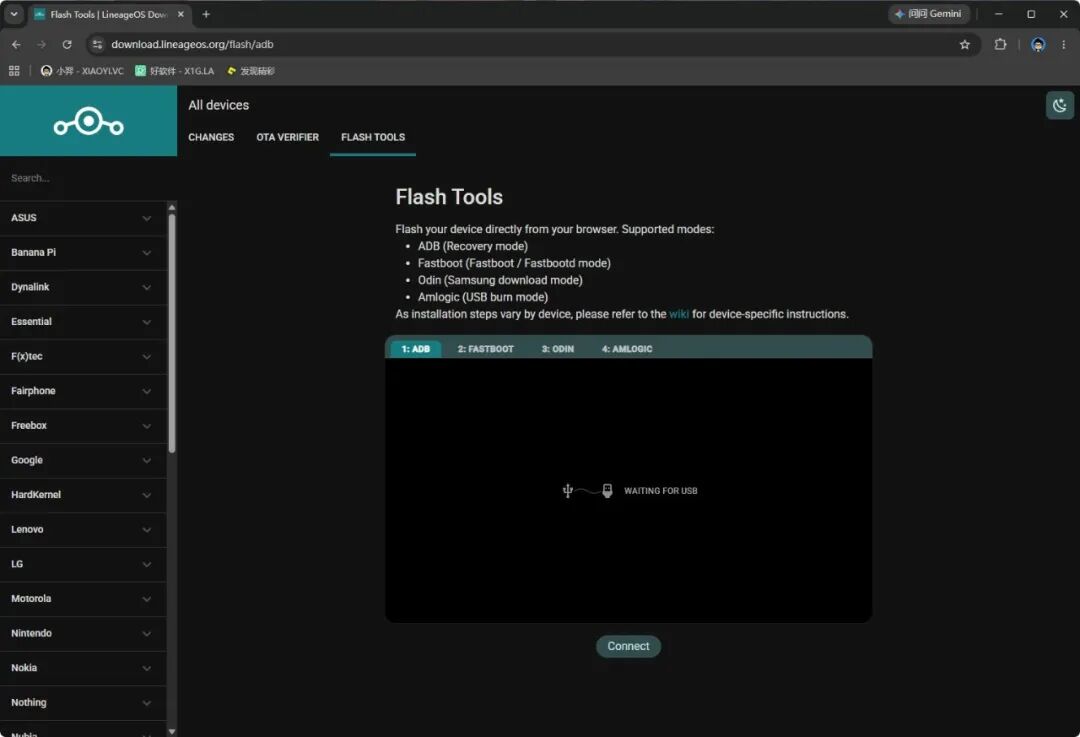1080x737 pixels.
Task: Open the bookmarks apps grid icon
Action: (14, 71)
